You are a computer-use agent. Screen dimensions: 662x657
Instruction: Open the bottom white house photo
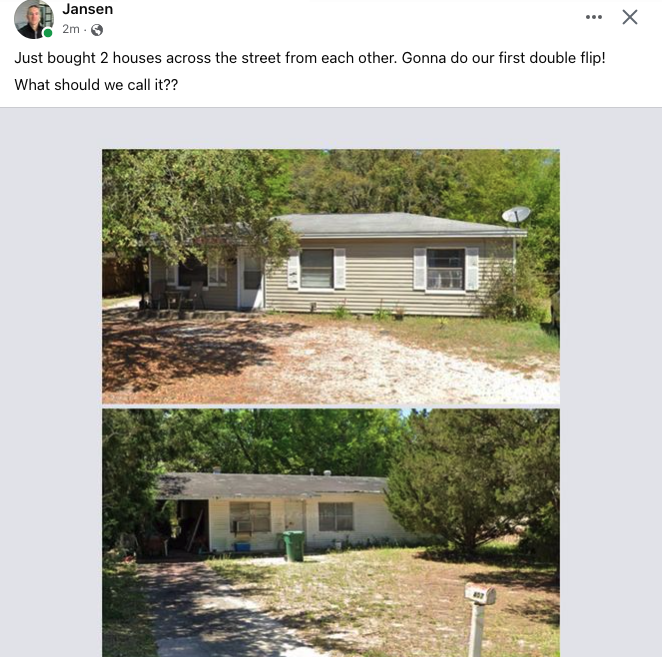tap(331, 532)
